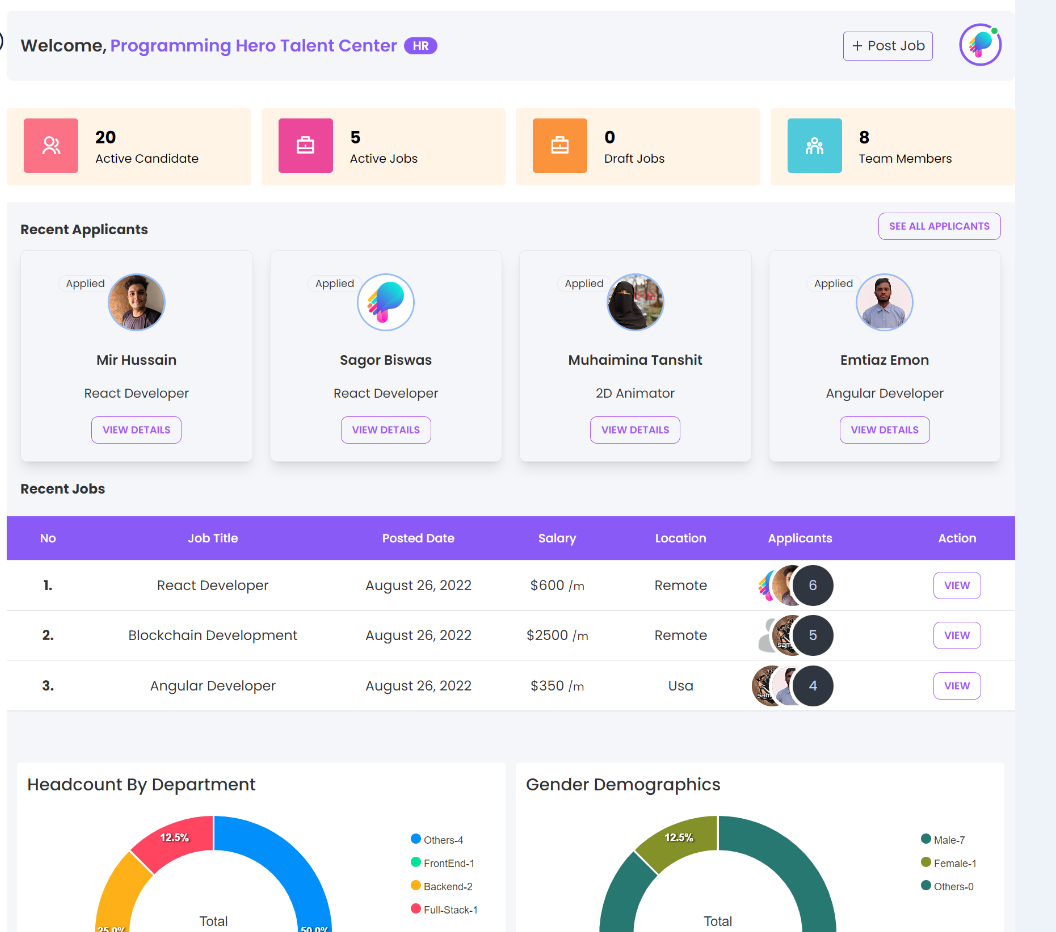Click the Programming Hero Talent Center title
Image resolution: width=1056 pixels, height=932 pixels.
[x=253, y=46]
